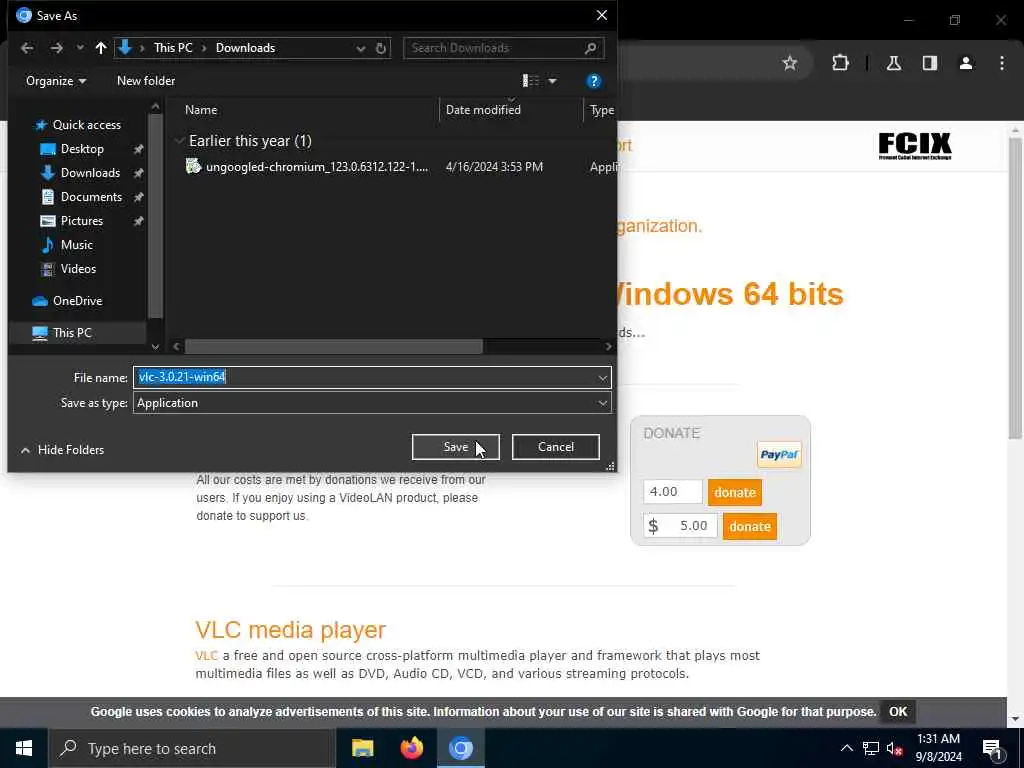This screenshot has height=768, width=1024.
Task: Click donate button next to 4.00
Action: point(735,492)
